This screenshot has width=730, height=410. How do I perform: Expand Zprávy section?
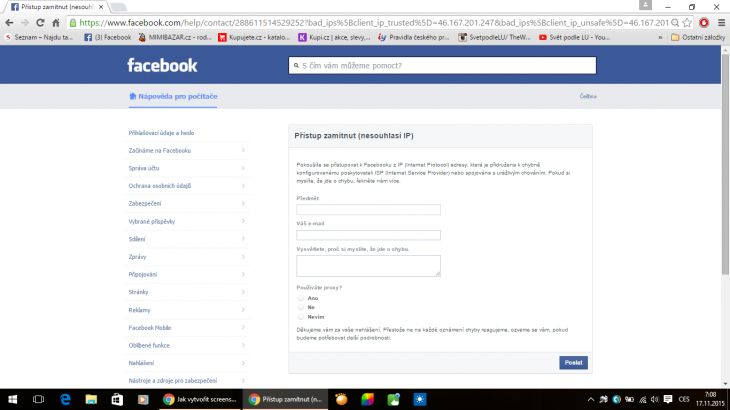[187, 257]
